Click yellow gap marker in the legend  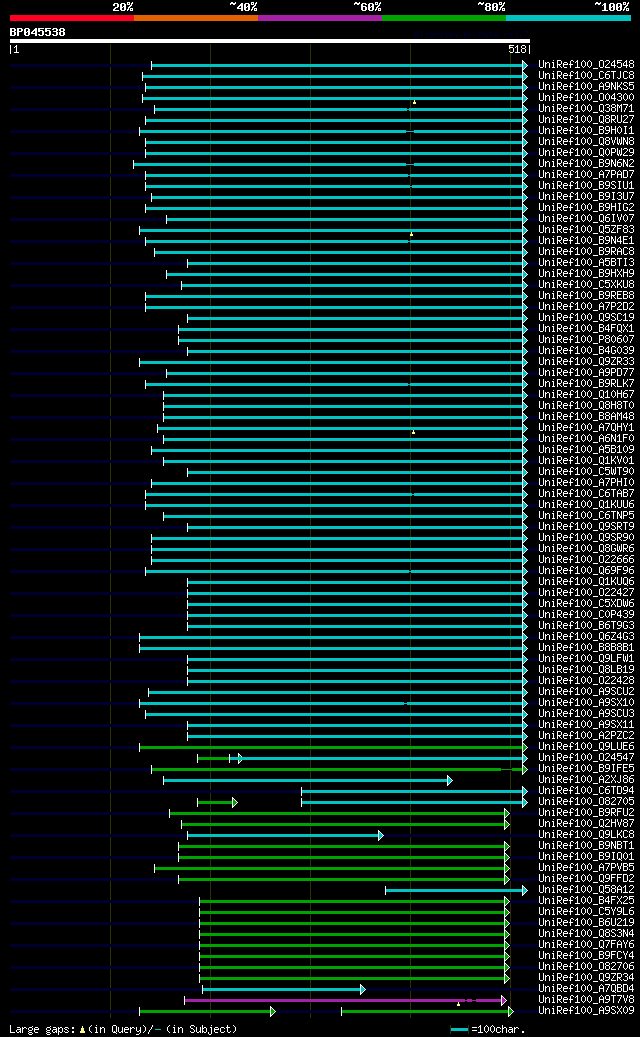pyautogui.click(x=83, y=1030)
